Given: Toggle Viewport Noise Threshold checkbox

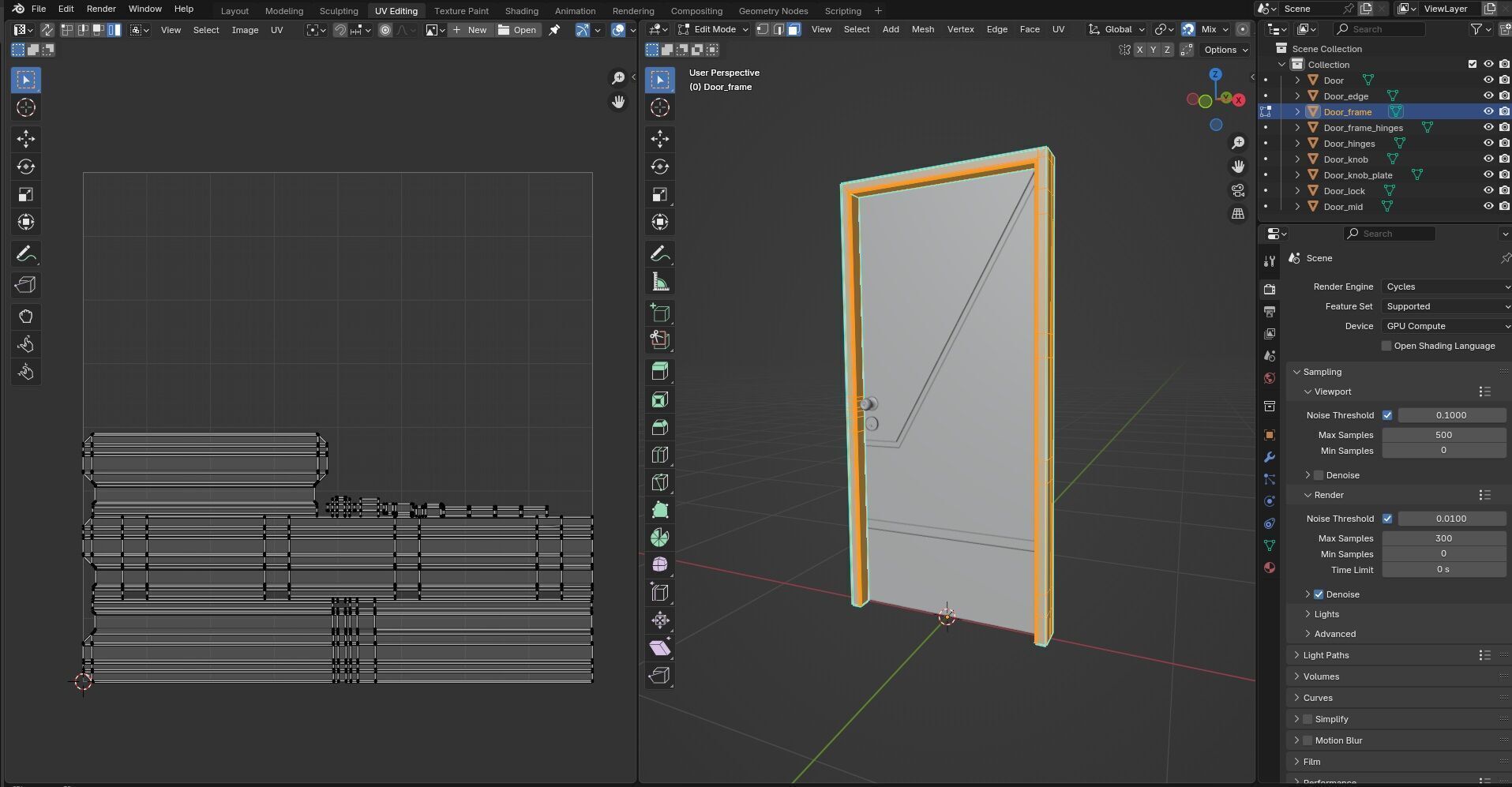Looking at the screenshot, I should [x=1387, y=415].
